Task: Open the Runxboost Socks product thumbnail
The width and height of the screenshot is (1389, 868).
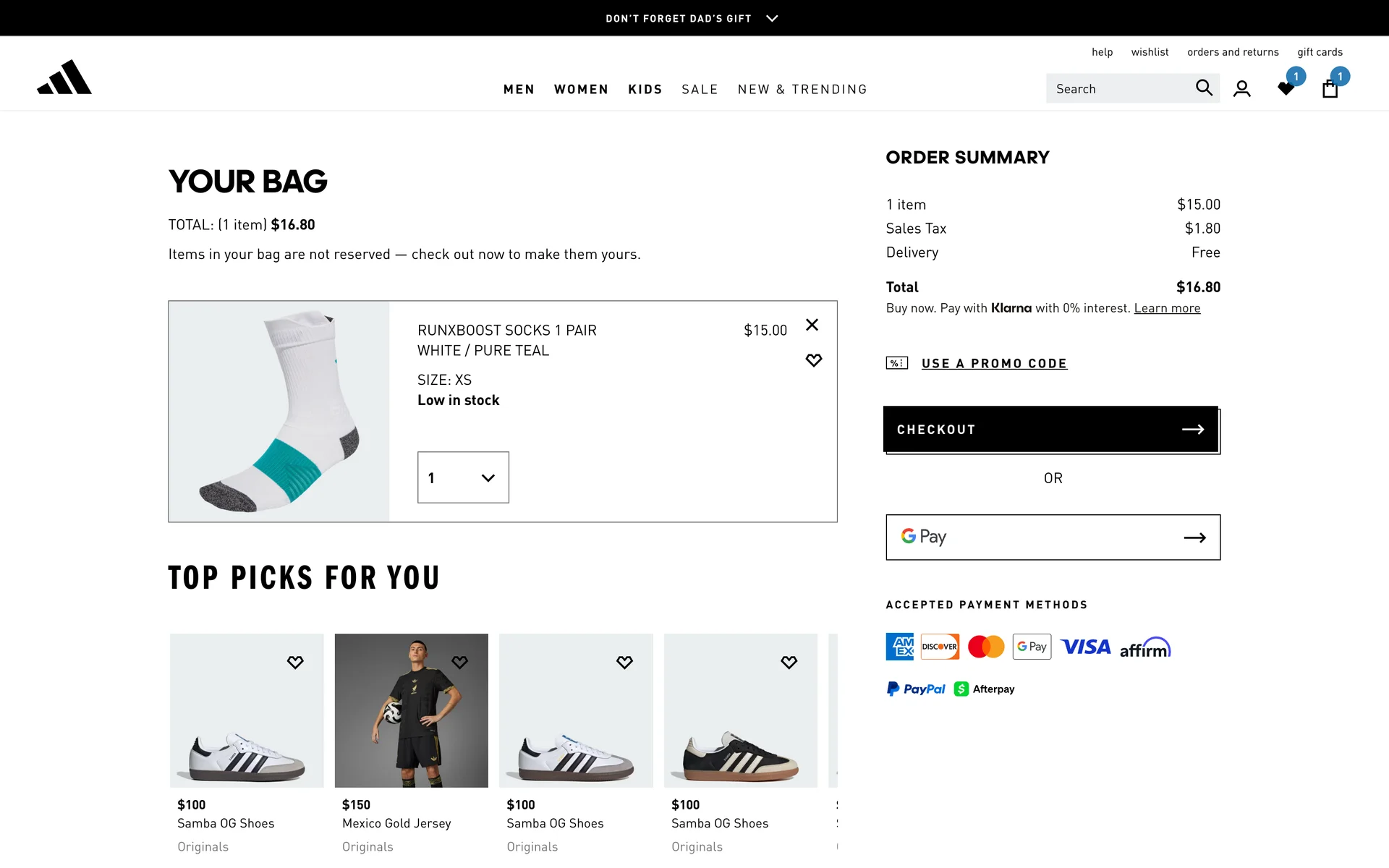Action: (279, 411)
